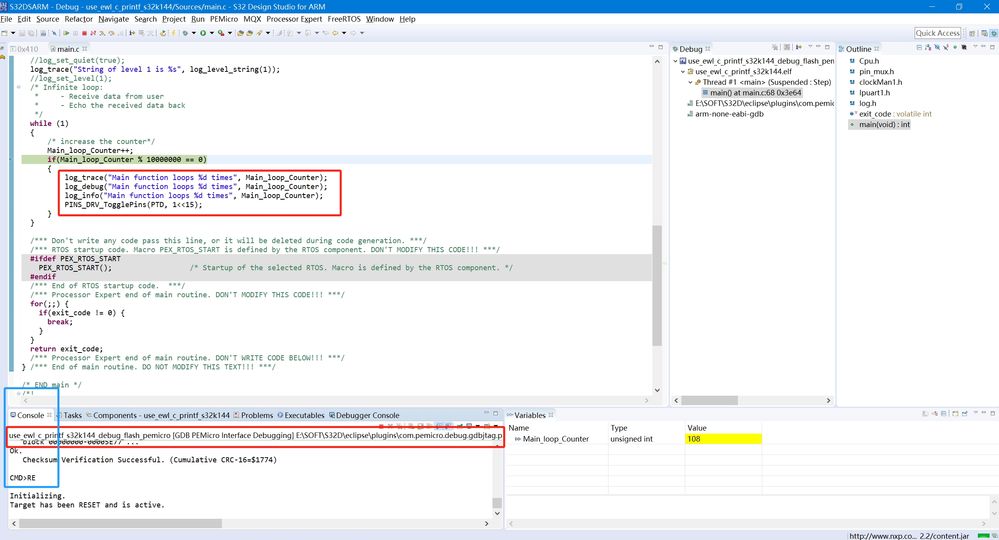Click the editor scroll down arrow
The image size is (999, 540).
(657, 390)
